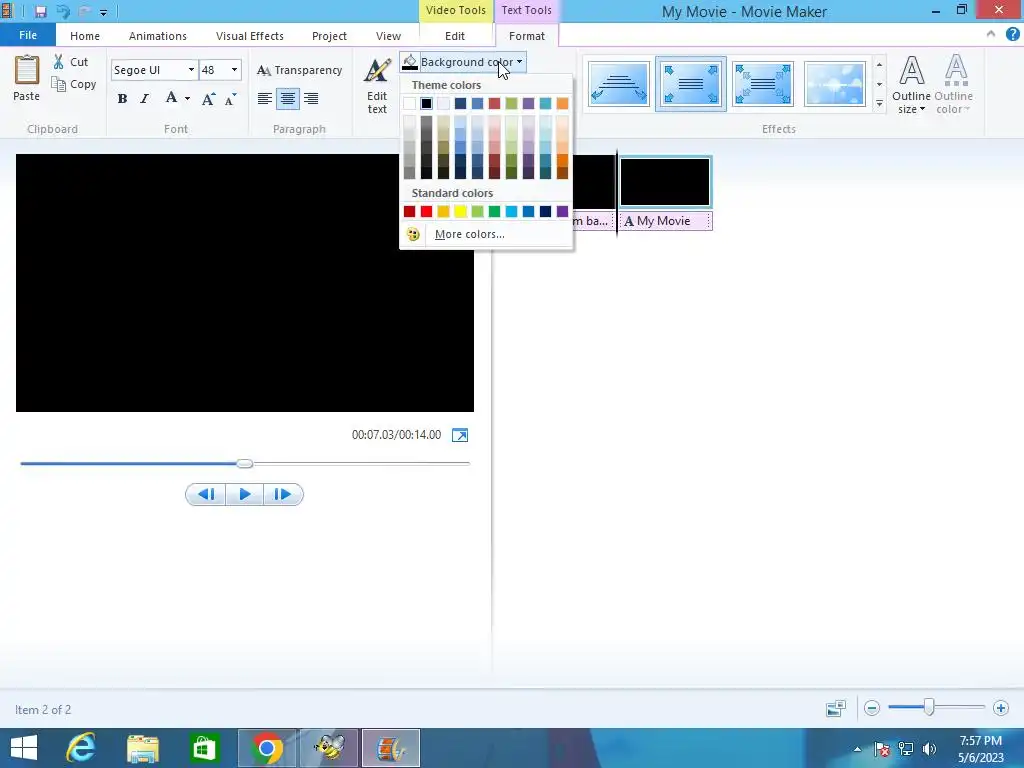Pick the black theme color swatch
Viewport: 1024px width, 768px height.
click(x=426, y=103)
